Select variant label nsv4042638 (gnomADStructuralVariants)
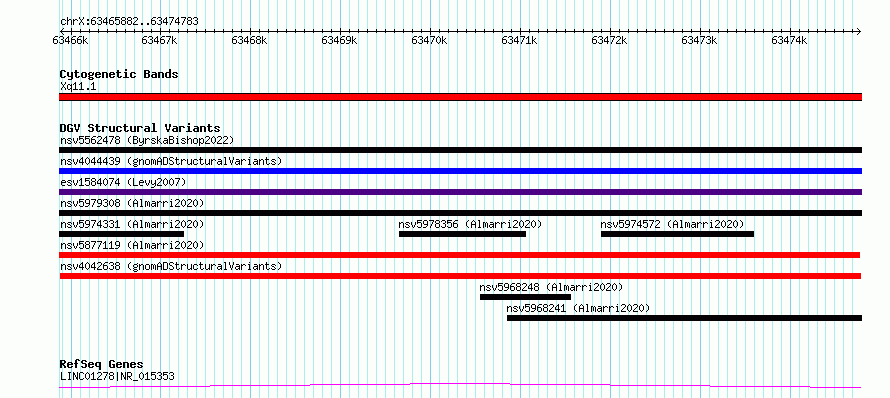The width and height of the screenshot is (890, 398). 171,266
